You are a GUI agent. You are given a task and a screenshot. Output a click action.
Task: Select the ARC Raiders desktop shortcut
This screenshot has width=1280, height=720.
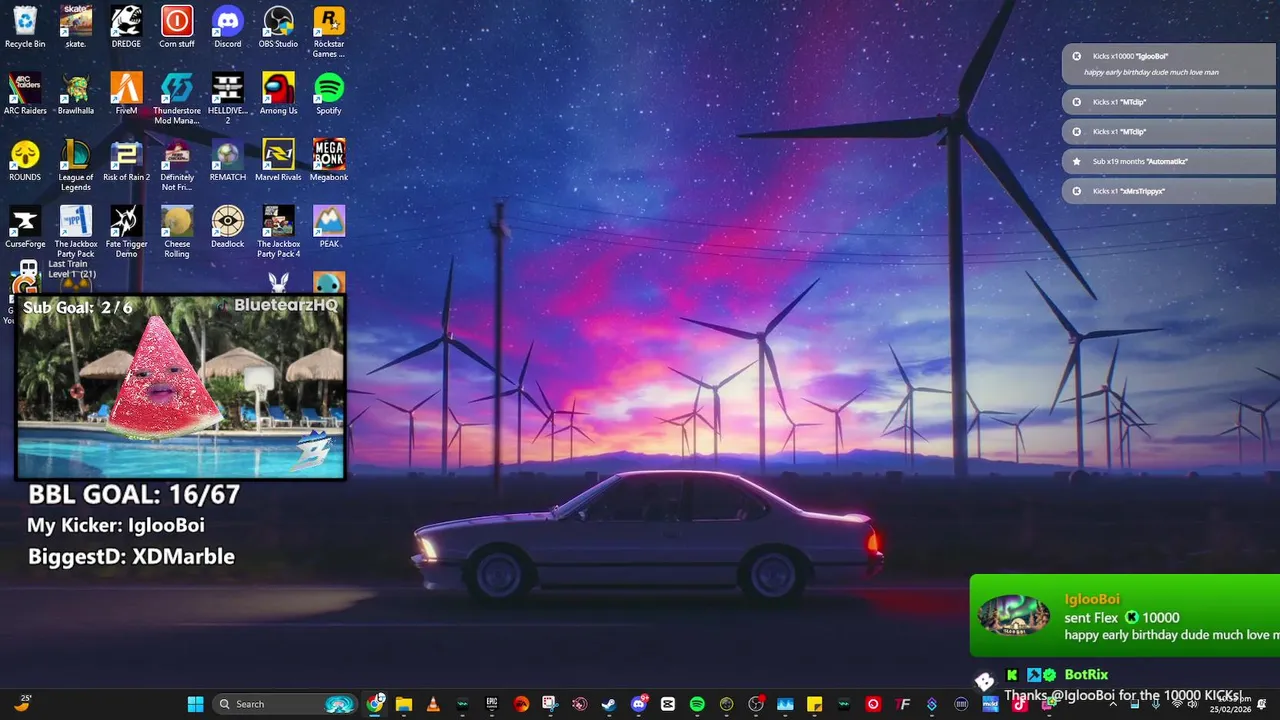(25, 94)
